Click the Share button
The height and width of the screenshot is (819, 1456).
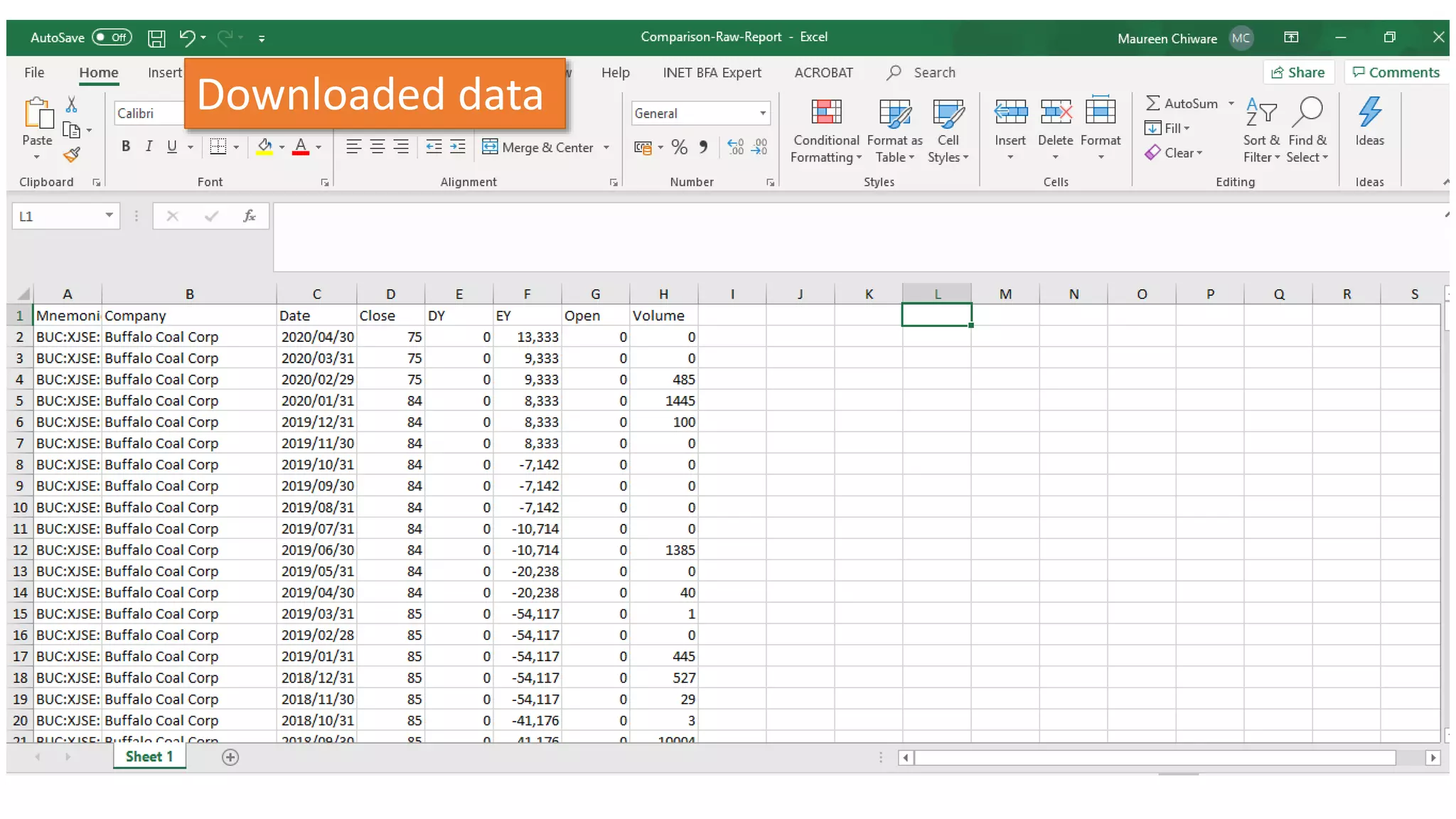point(1298,73)
